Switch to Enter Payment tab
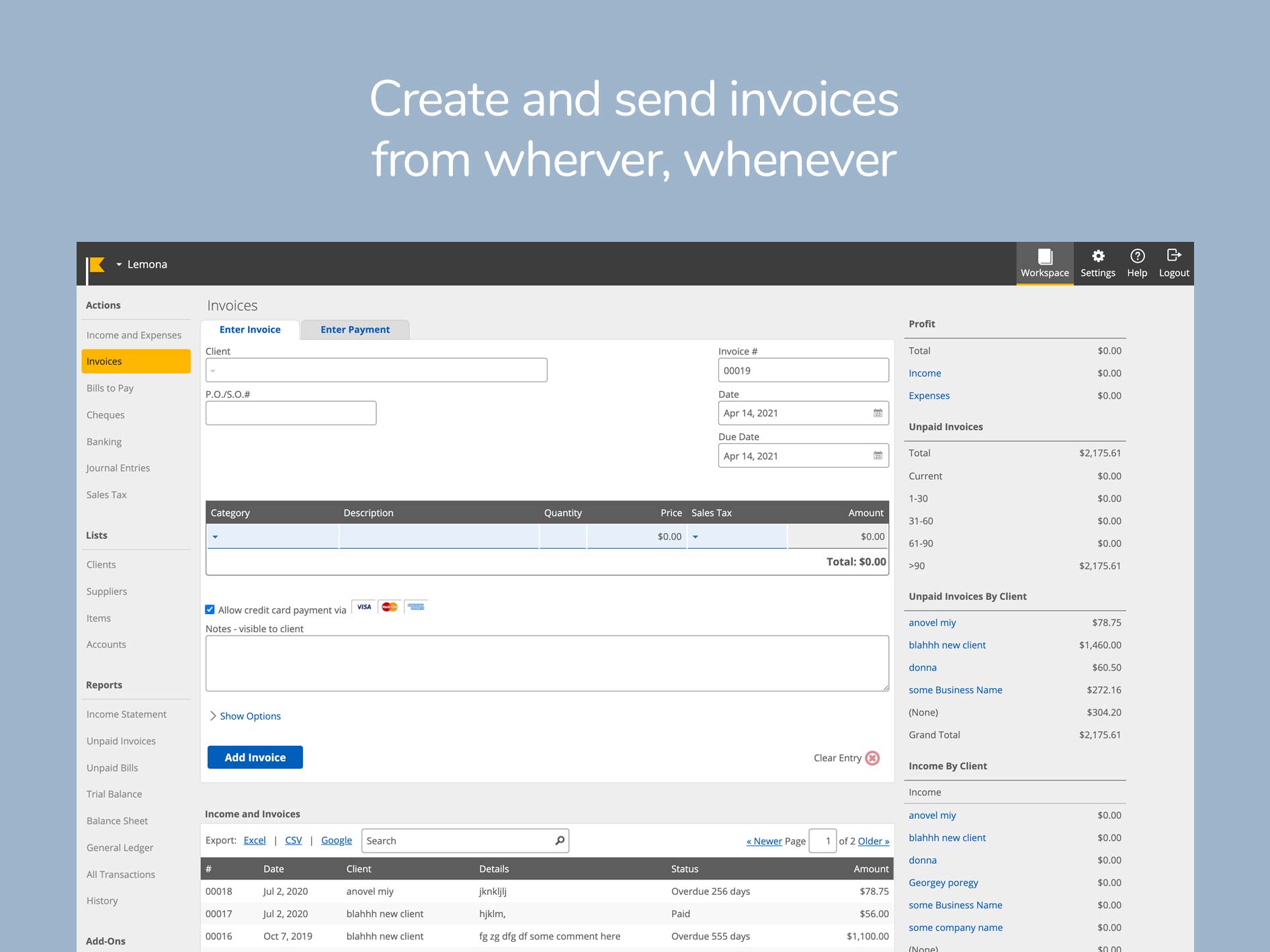This screenshot has width=1270, height=952. click(x=355, y=330)
